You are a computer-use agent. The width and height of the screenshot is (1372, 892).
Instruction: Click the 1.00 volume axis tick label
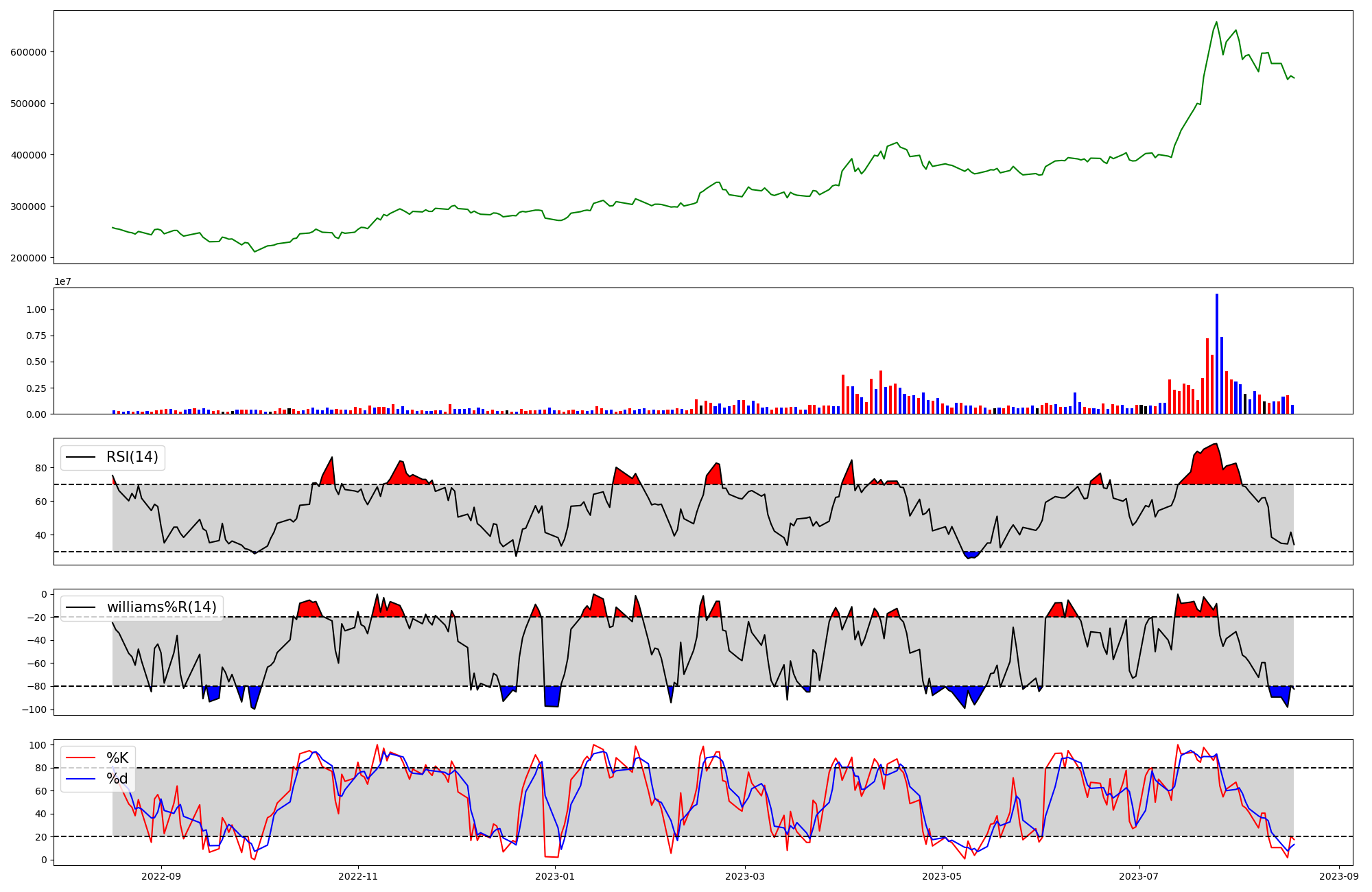tap(36, 310)
